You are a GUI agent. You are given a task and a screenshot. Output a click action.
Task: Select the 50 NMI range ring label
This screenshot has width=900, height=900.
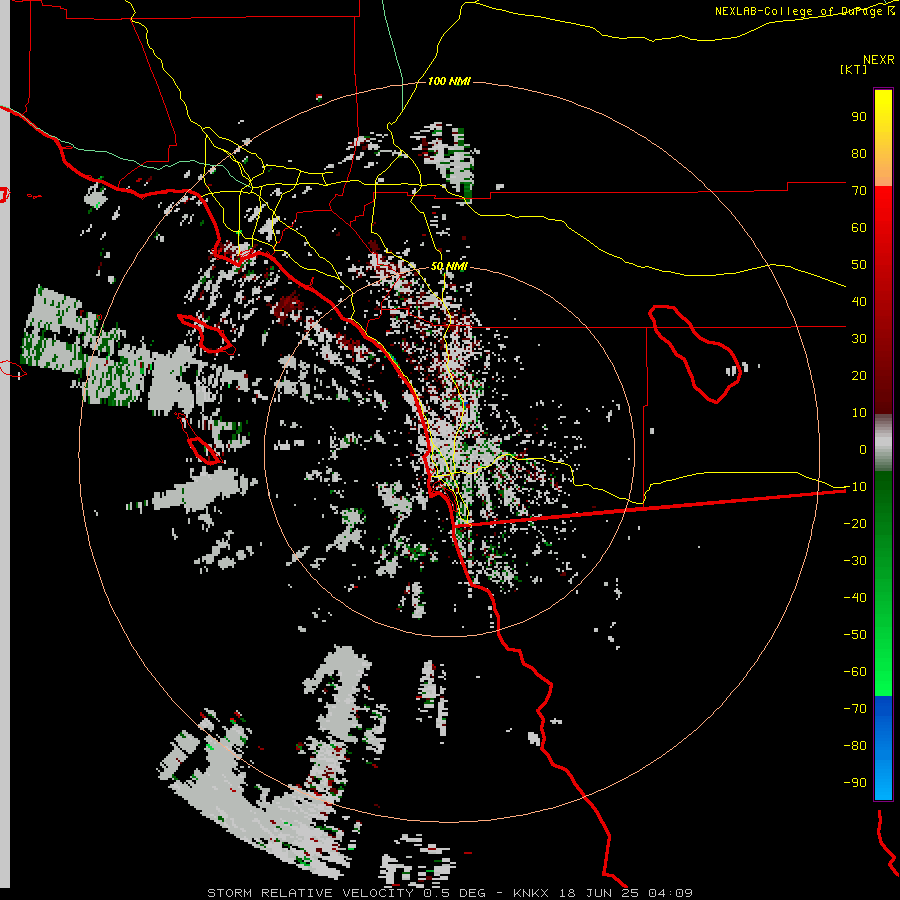pos(449,266)
